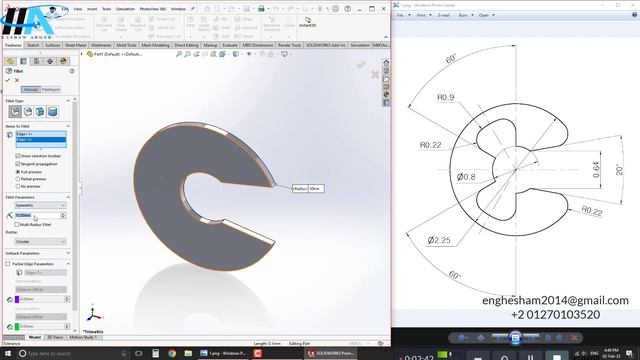The height and width of the screenshot is (360, 640).
Task: Open the FeatureManager design tree tab
Action: point(10,61)
